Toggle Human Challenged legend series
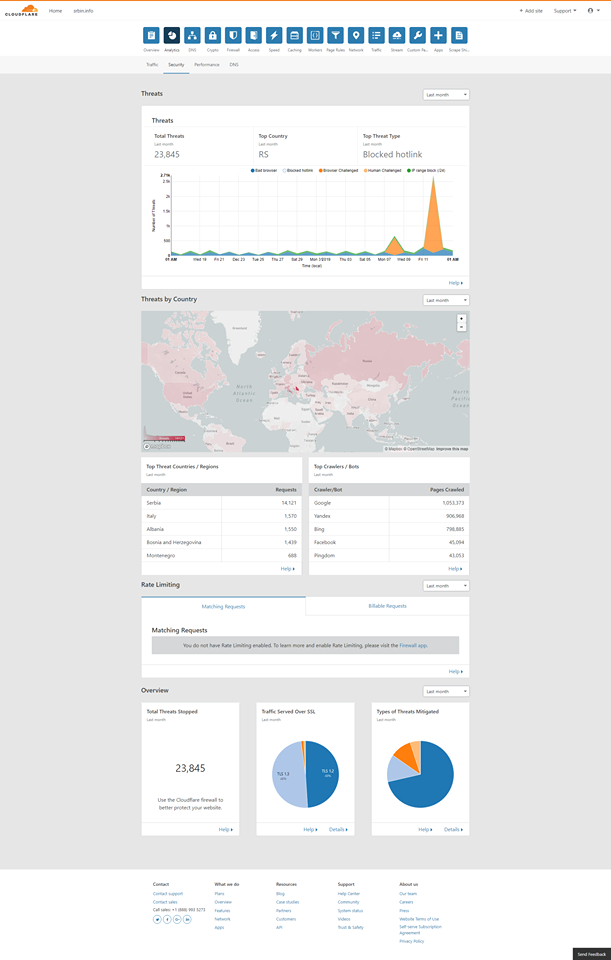Image resolution: width=611 pixels, height=960 pixels. [x=380, y=171]
